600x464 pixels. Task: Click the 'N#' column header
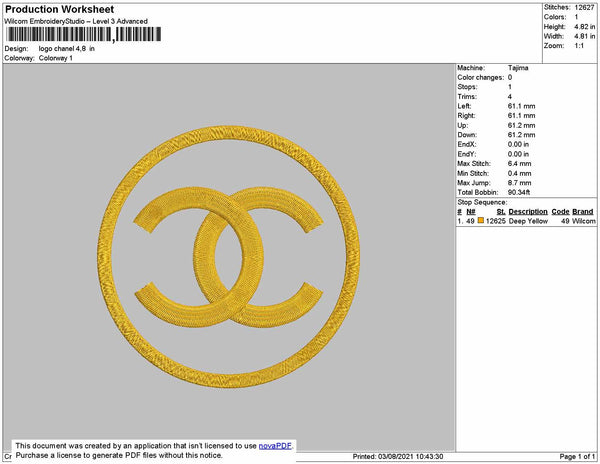[x=471, y=212]
